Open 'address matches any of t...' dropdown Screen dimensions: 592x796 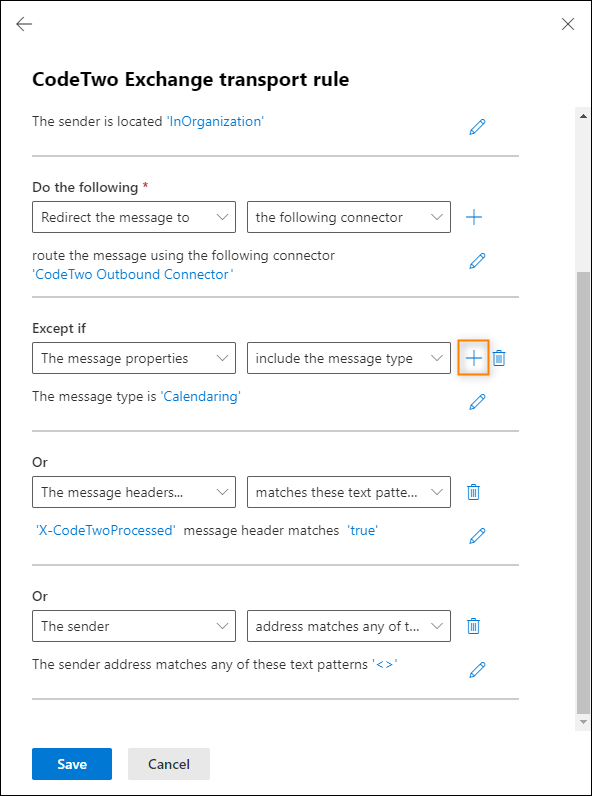pyautogui.click(x=349, y=626)
